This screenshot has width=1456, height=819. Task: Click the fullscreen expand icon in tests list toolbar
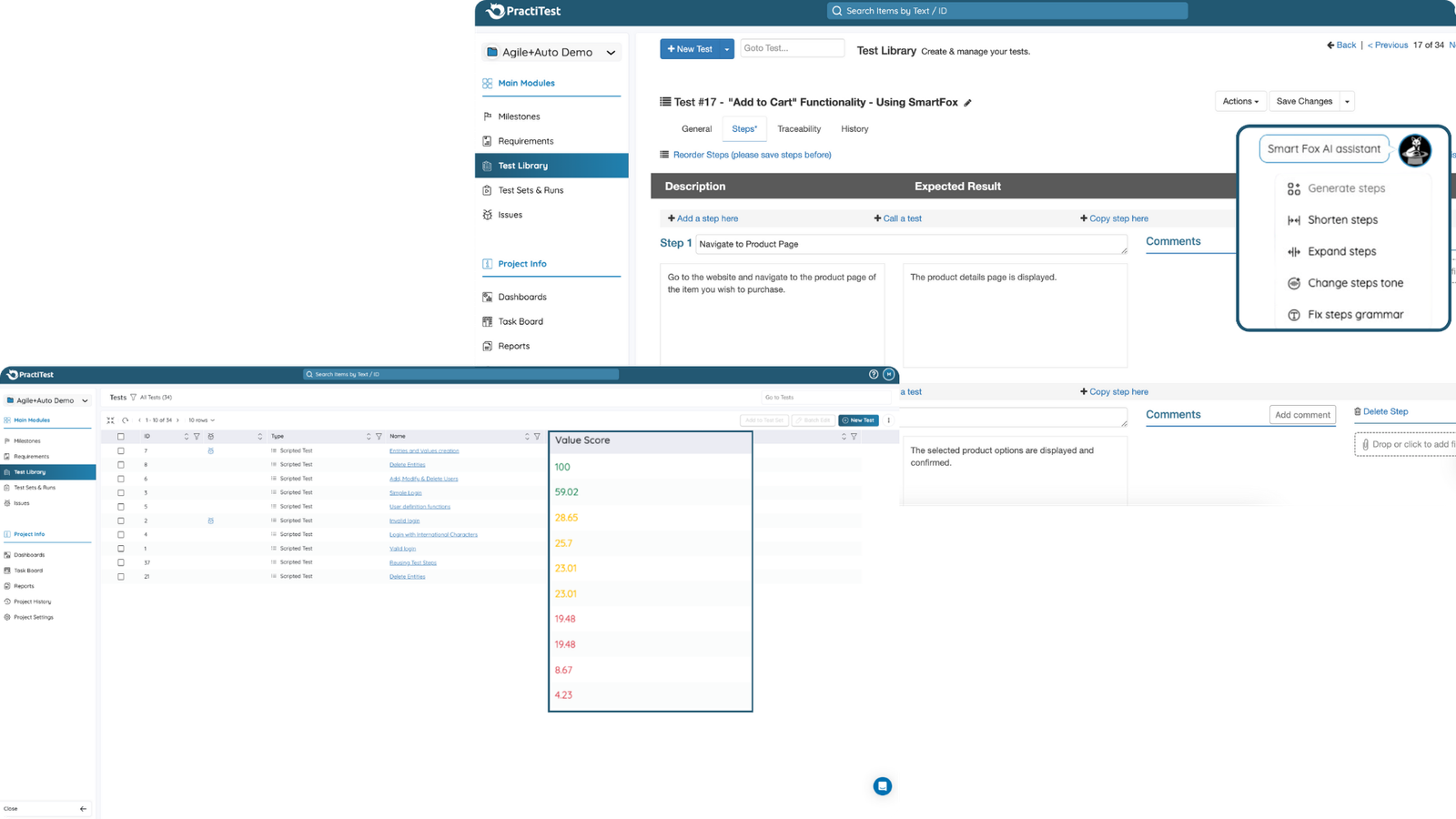(111, 420)
